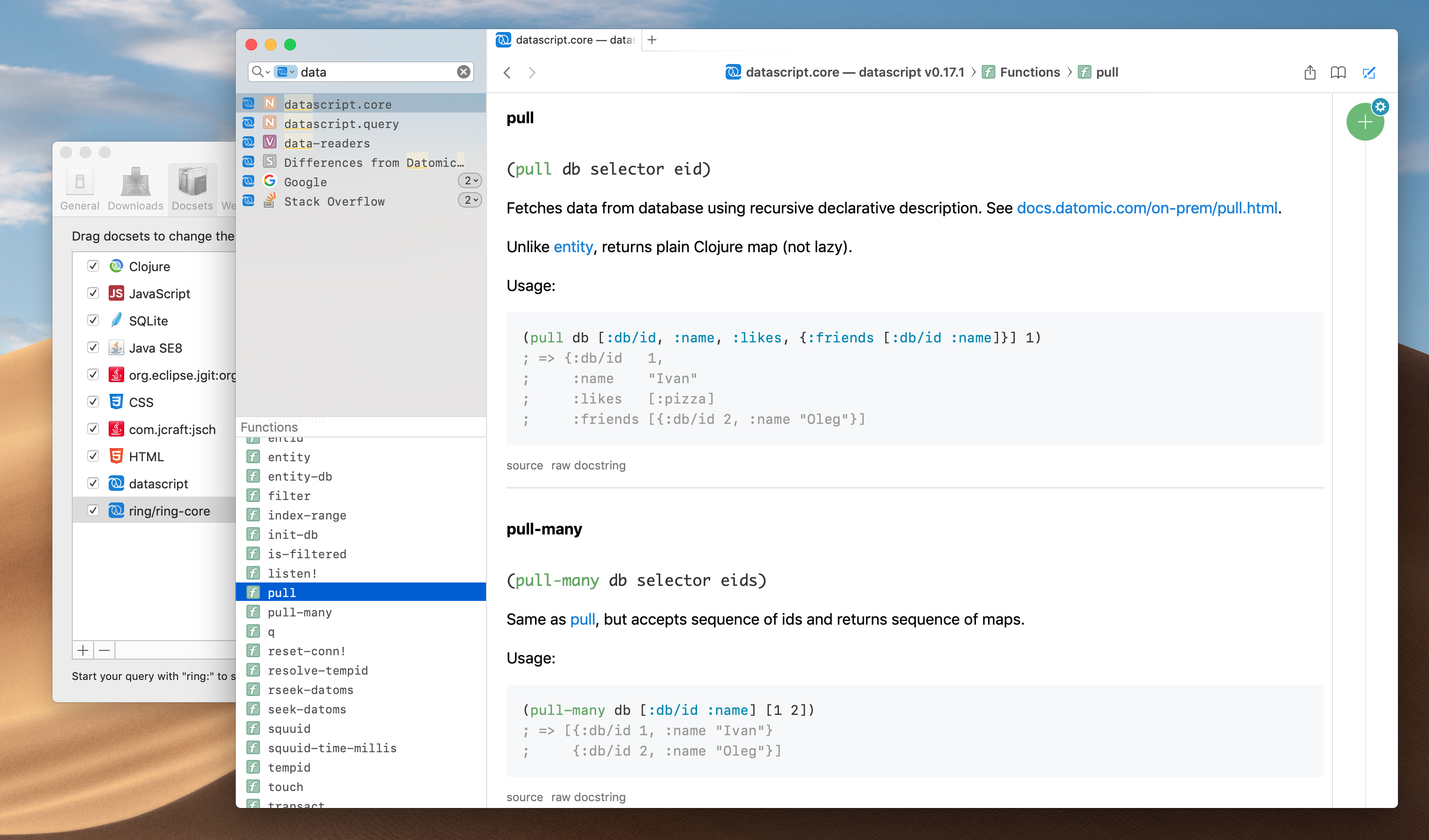Click the HTML5 shield icon
Image resolution: width=1429 pixels, height=840 pixels.
point(116,456)
